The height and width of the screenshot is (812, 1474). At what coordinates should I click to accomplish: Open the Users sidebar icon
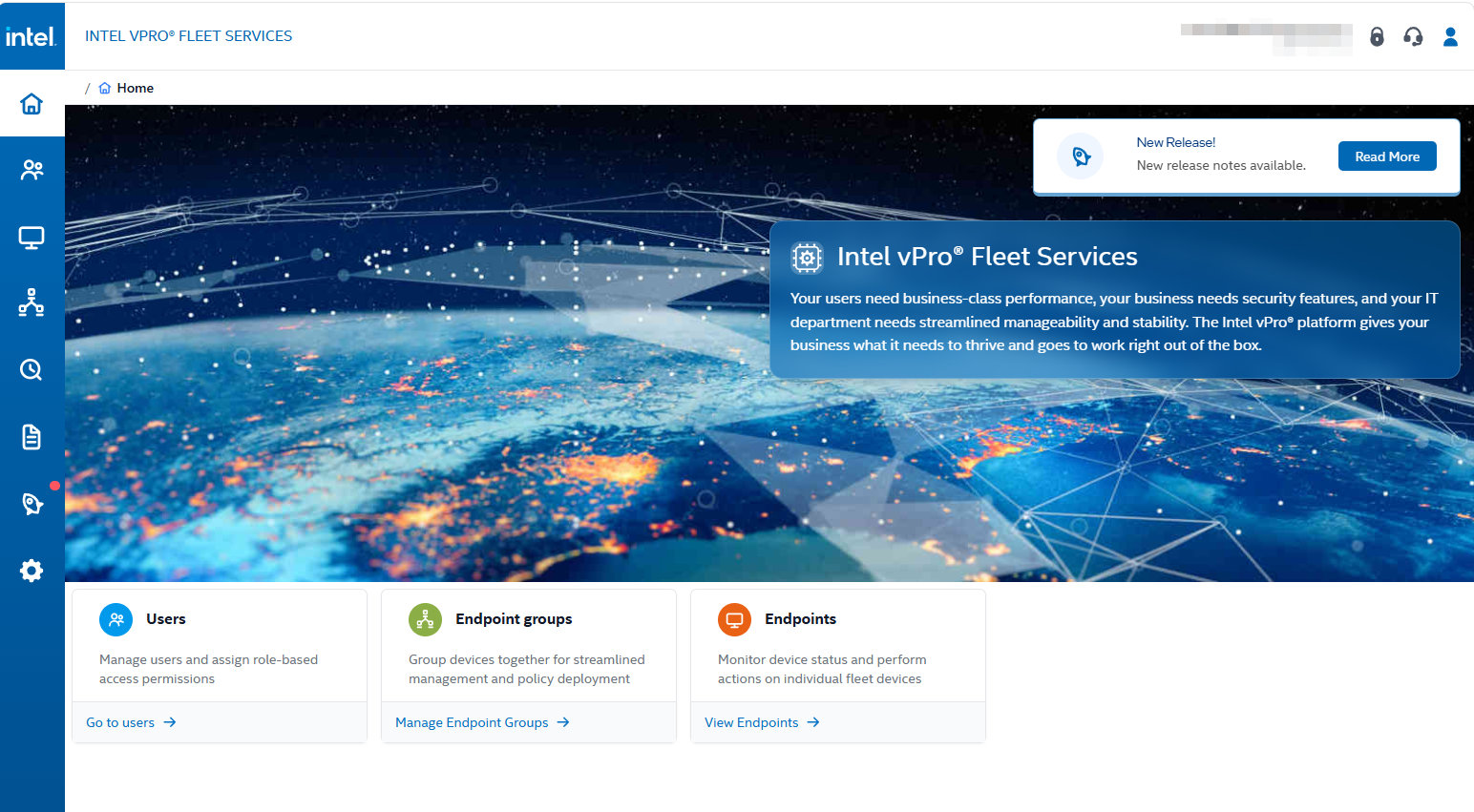pos(32,170)
